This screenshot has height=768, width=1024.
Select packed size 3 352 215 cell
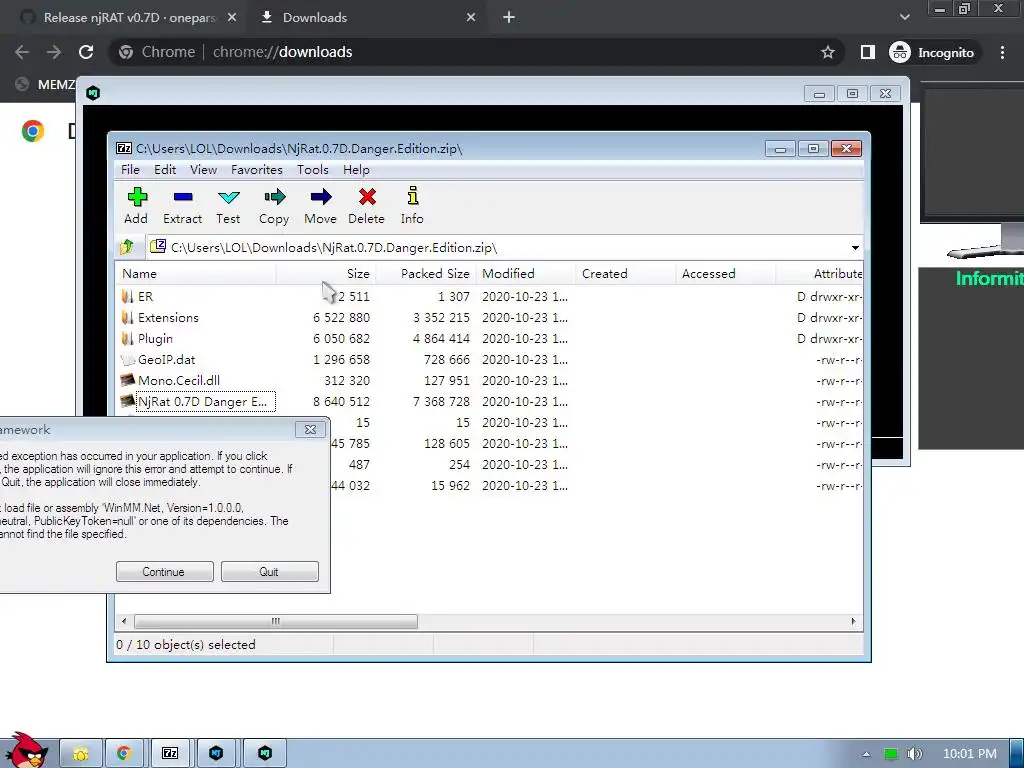(x=441, y=317)
